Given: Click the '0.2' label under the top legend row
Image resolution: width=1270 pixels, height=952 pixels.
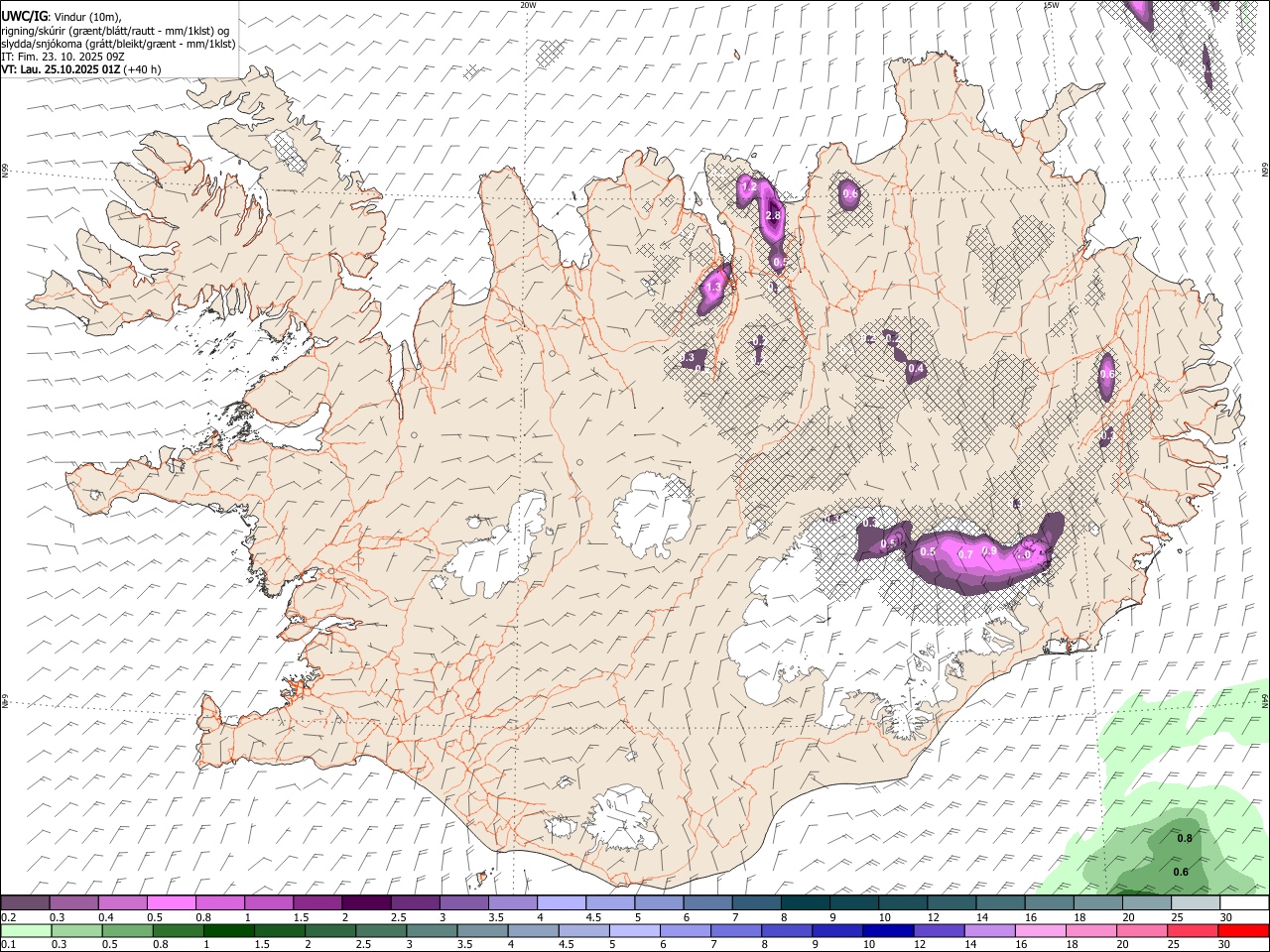Looking at the screenshot, I should [8, 917].
